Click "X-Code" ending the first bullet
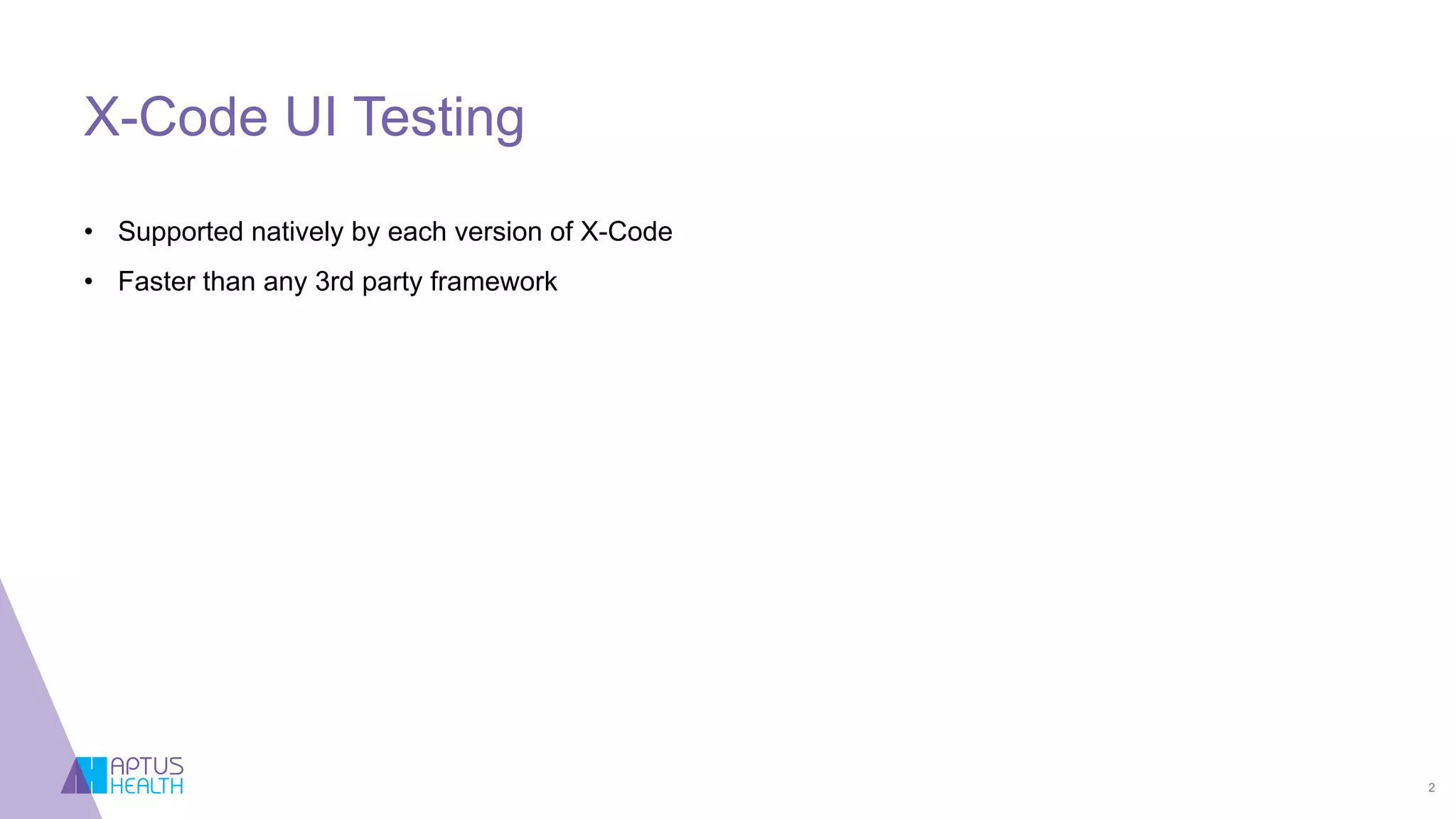1456x819 pixels. (626, 232)
